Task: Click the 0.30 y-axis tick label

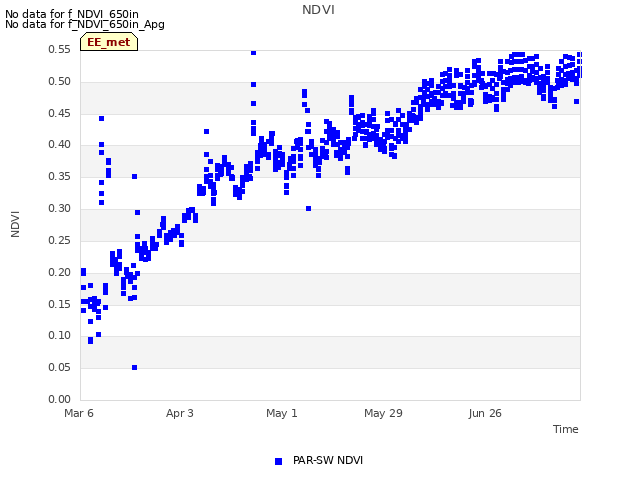Action: coord(59,208)
